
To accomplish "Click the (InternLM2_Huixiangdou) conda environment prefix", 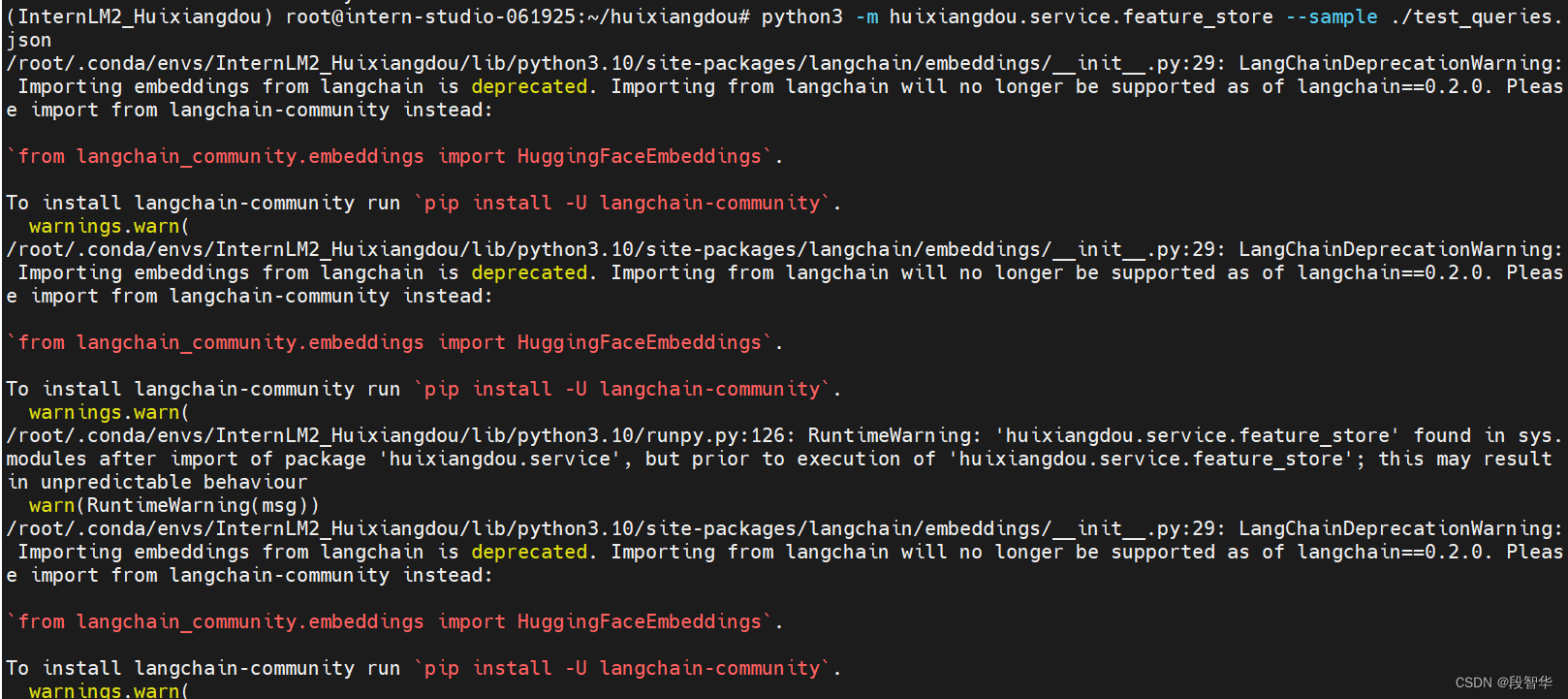I will pyautogui.click(x=140, y=16).
